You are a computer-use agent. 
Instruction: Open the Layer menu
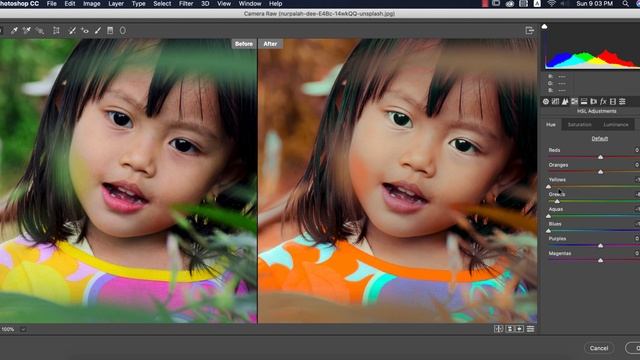pos(116,4)
